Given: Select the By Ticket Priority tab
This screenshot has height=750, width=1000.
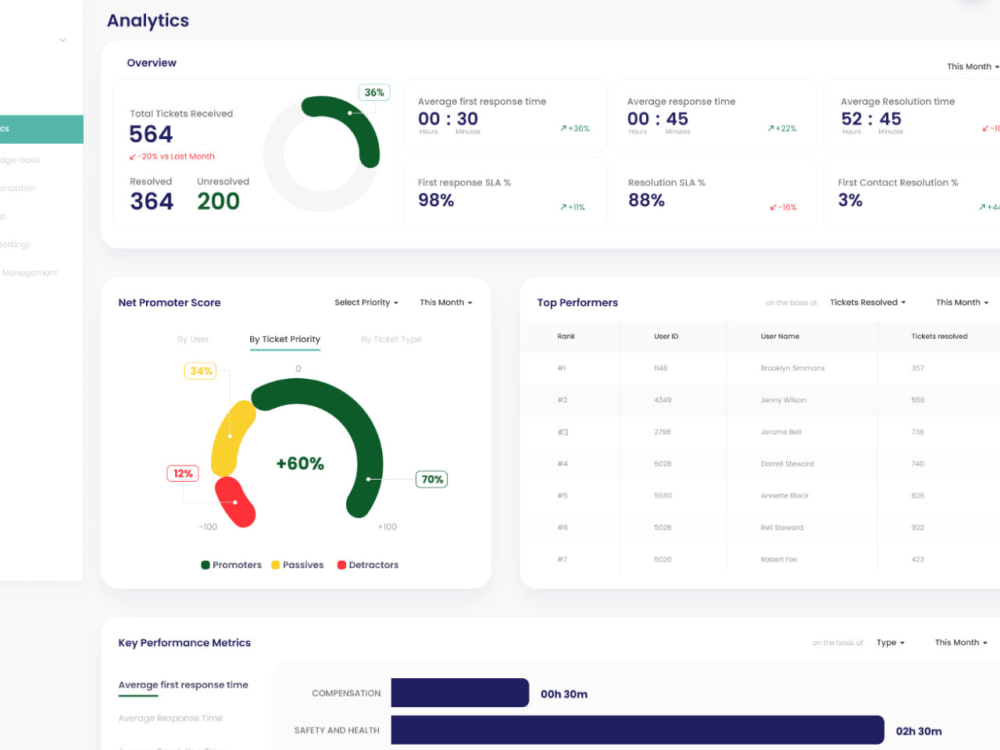Looking at the screenshot, I should coord(284,339).
